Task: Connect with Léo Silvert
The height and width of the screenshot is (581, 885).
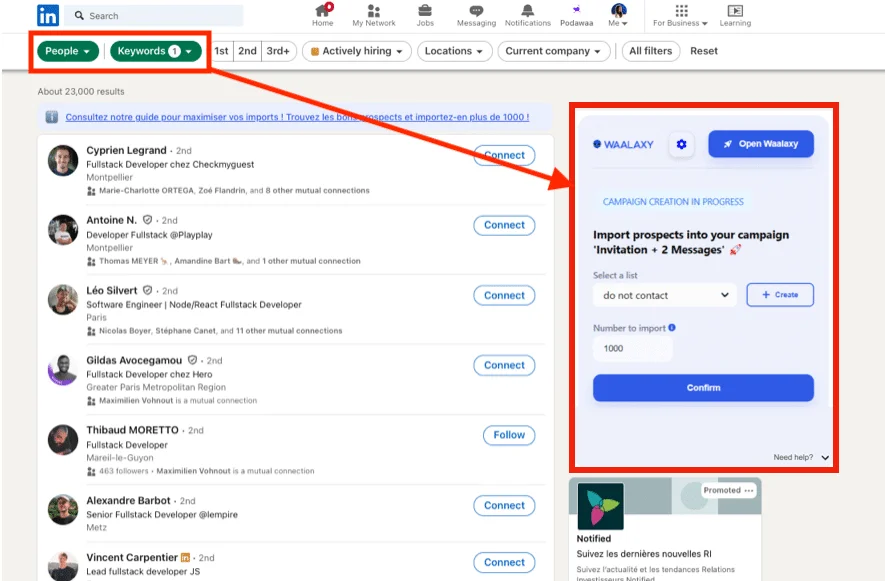Action: [x=504, y=295]
